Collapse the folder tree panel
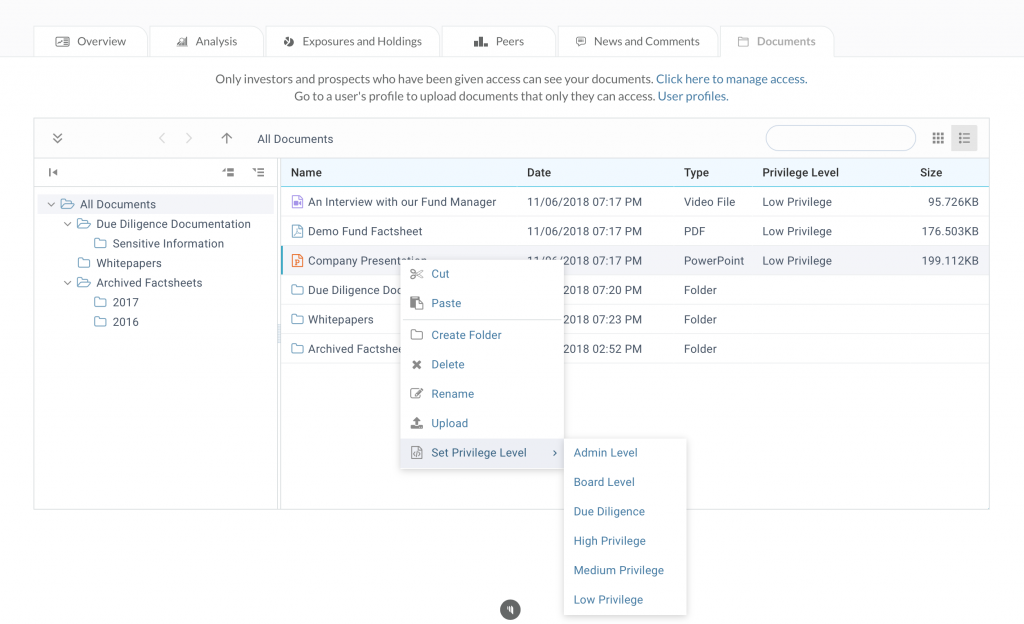The image size is (1024, 624). (53, 172)
